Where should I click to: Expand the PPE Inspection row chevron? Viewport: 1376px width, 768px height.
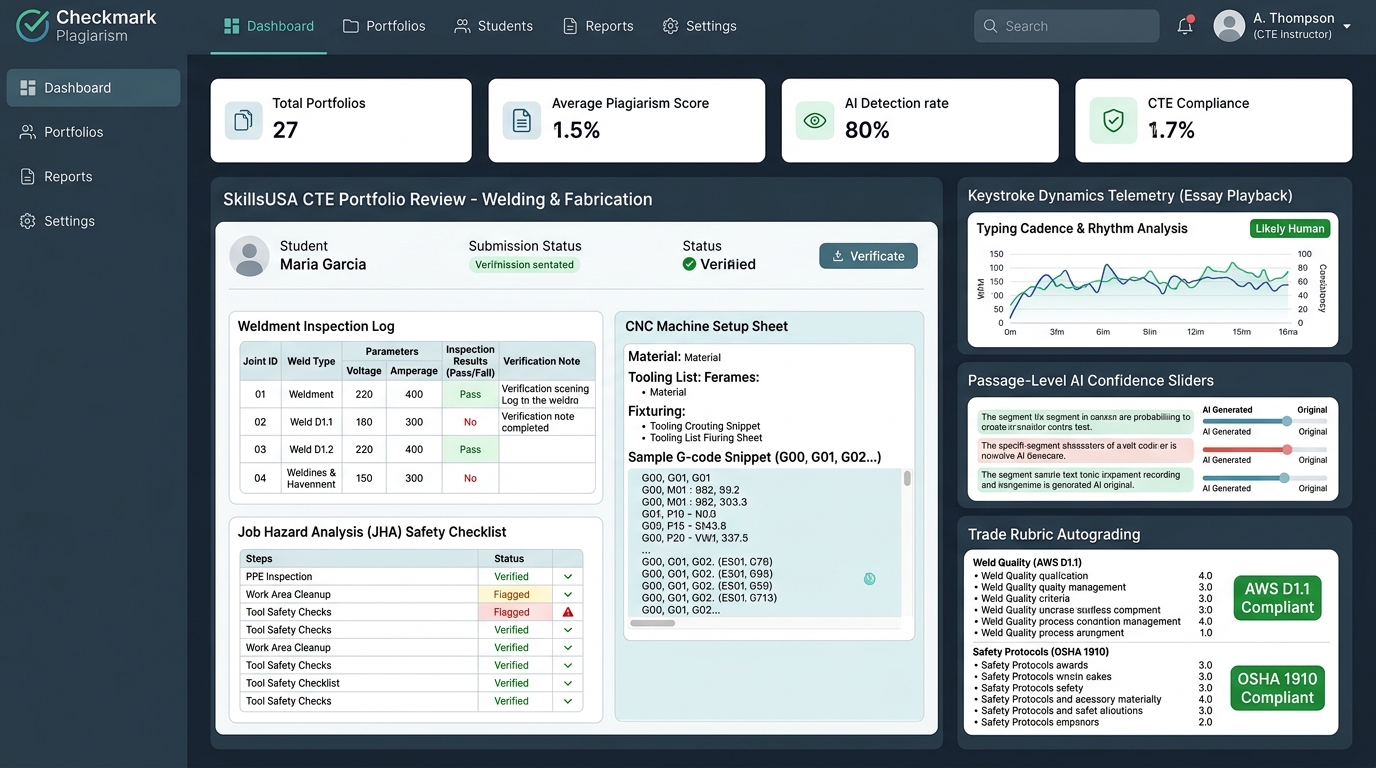point(567,577)
